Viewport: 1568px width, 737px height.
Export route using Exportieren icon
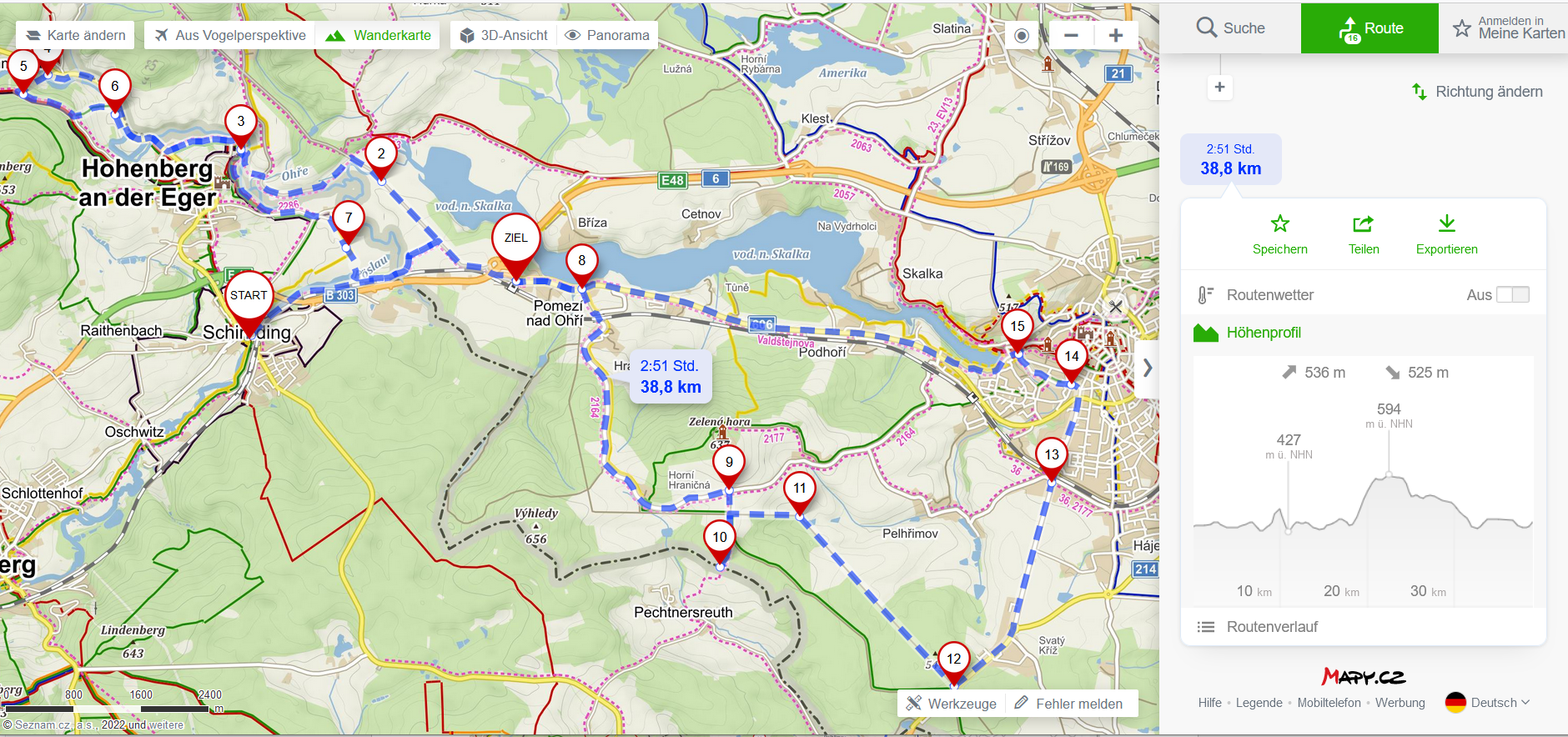pos(1446,234)
